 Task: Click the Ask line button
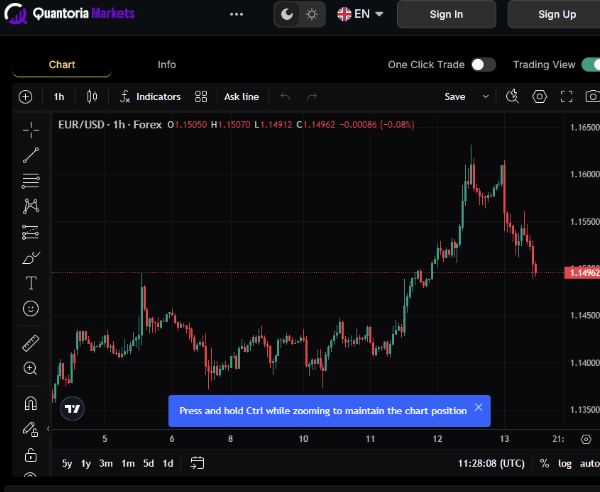(x=241, y=97)
